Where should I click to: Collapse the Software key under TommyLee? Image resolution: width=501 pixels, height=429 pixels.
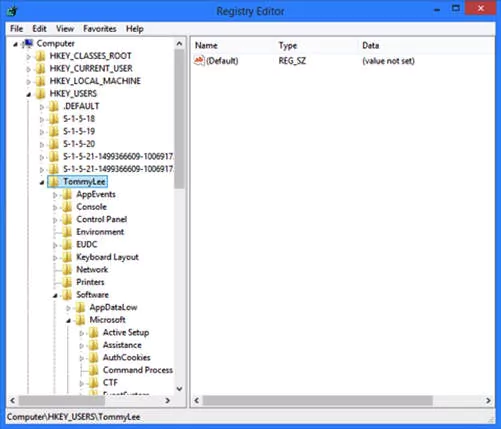[x=55, y=295]
